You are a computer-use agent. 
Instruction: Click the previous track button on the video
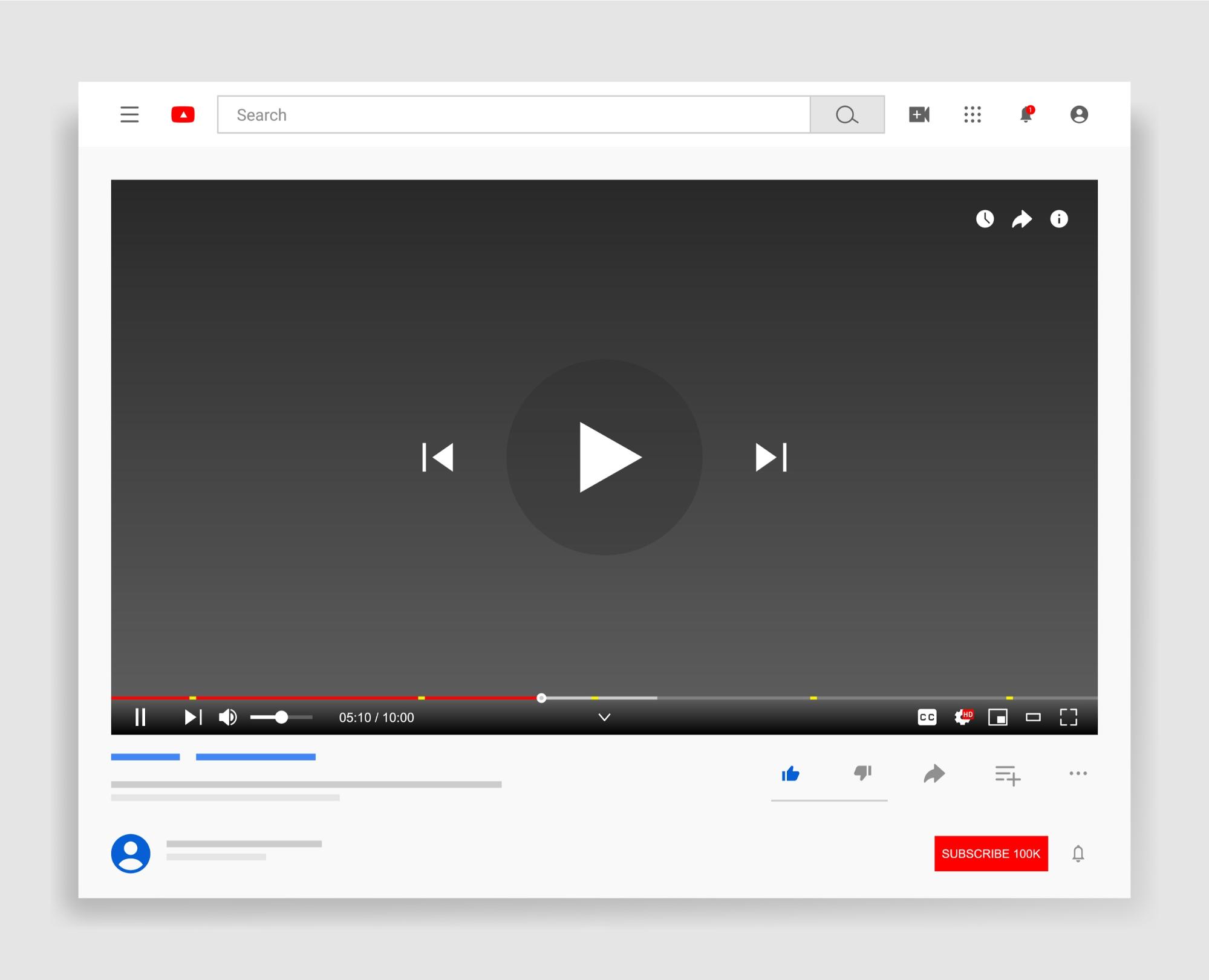(x=438, y=457)
